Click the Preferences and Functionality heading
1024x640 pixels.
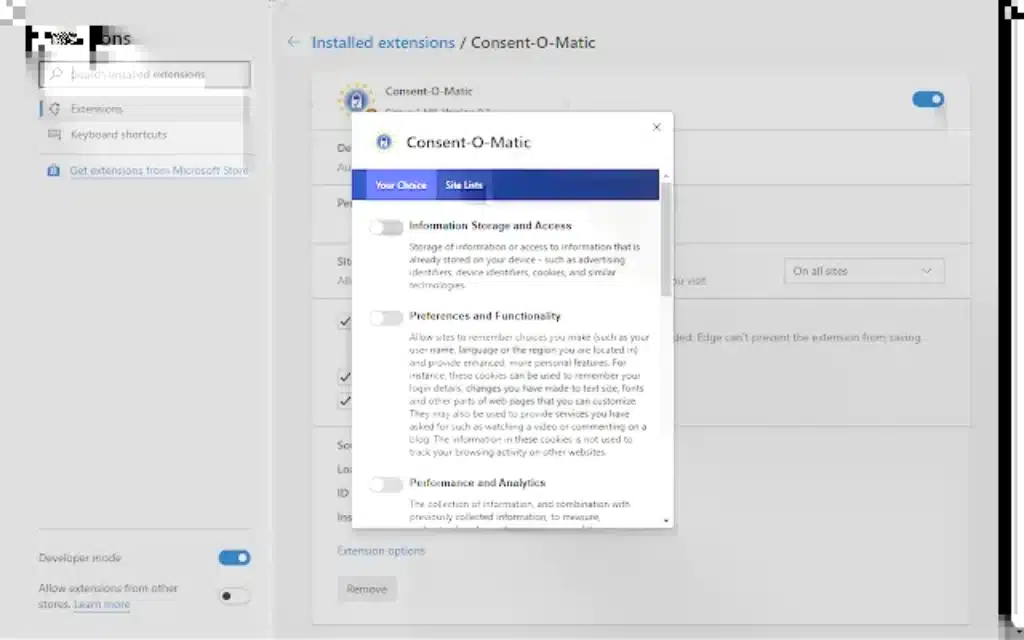[485, 316]
